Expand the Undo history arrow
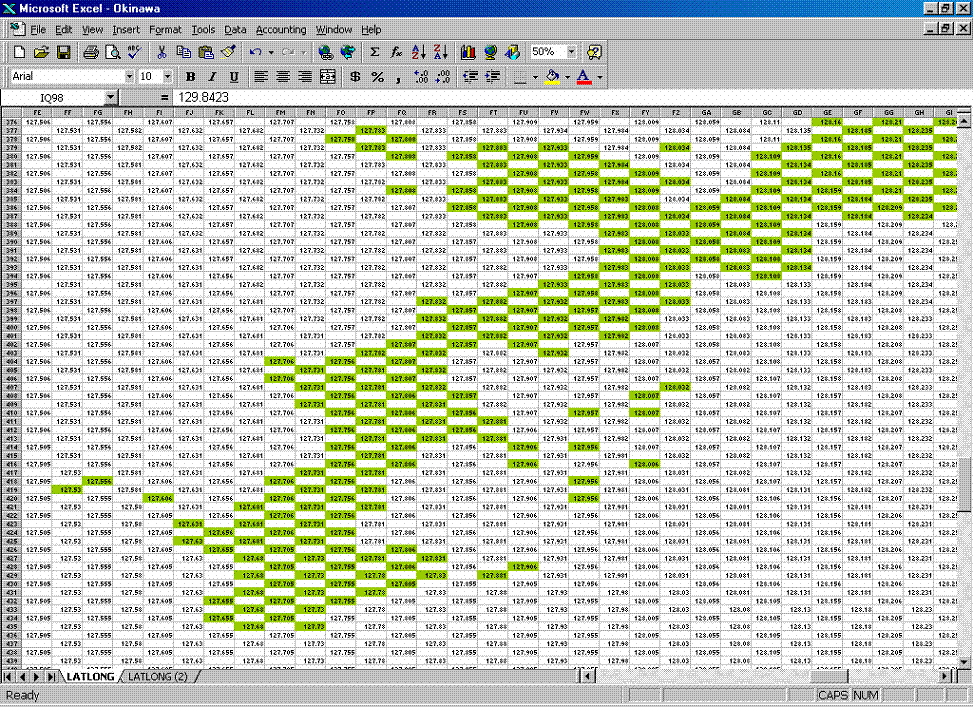Screen dimensions: 973x707 point(271,52)
